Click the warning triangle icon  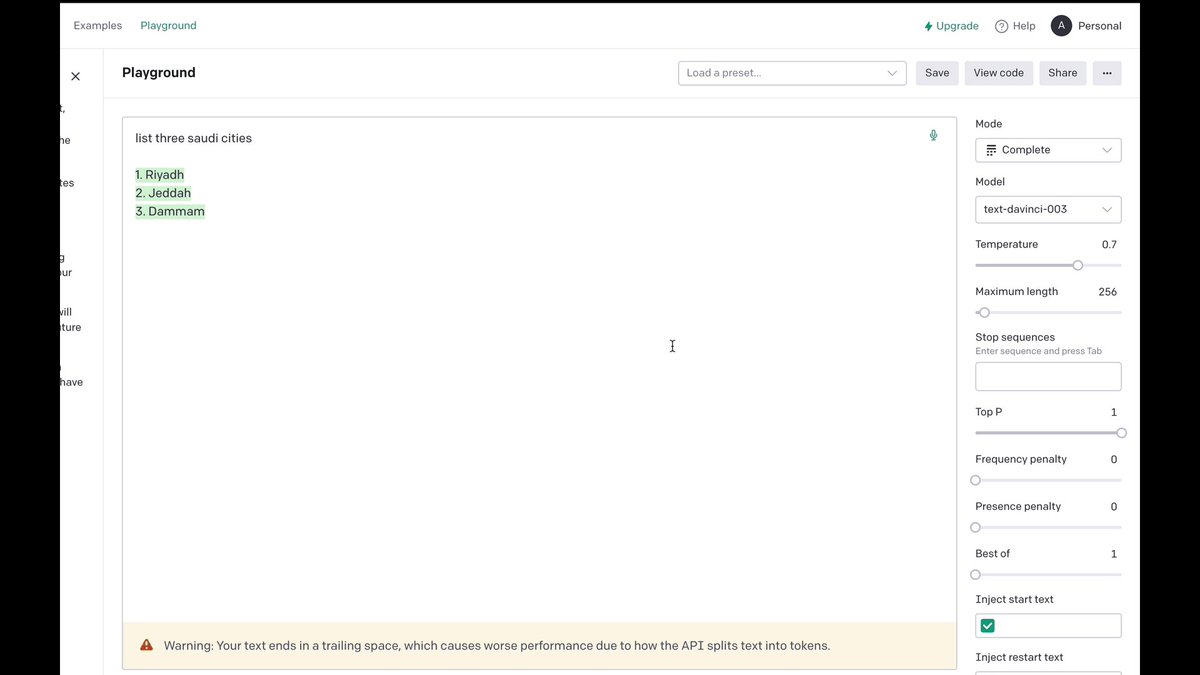[x=147, y=646]
